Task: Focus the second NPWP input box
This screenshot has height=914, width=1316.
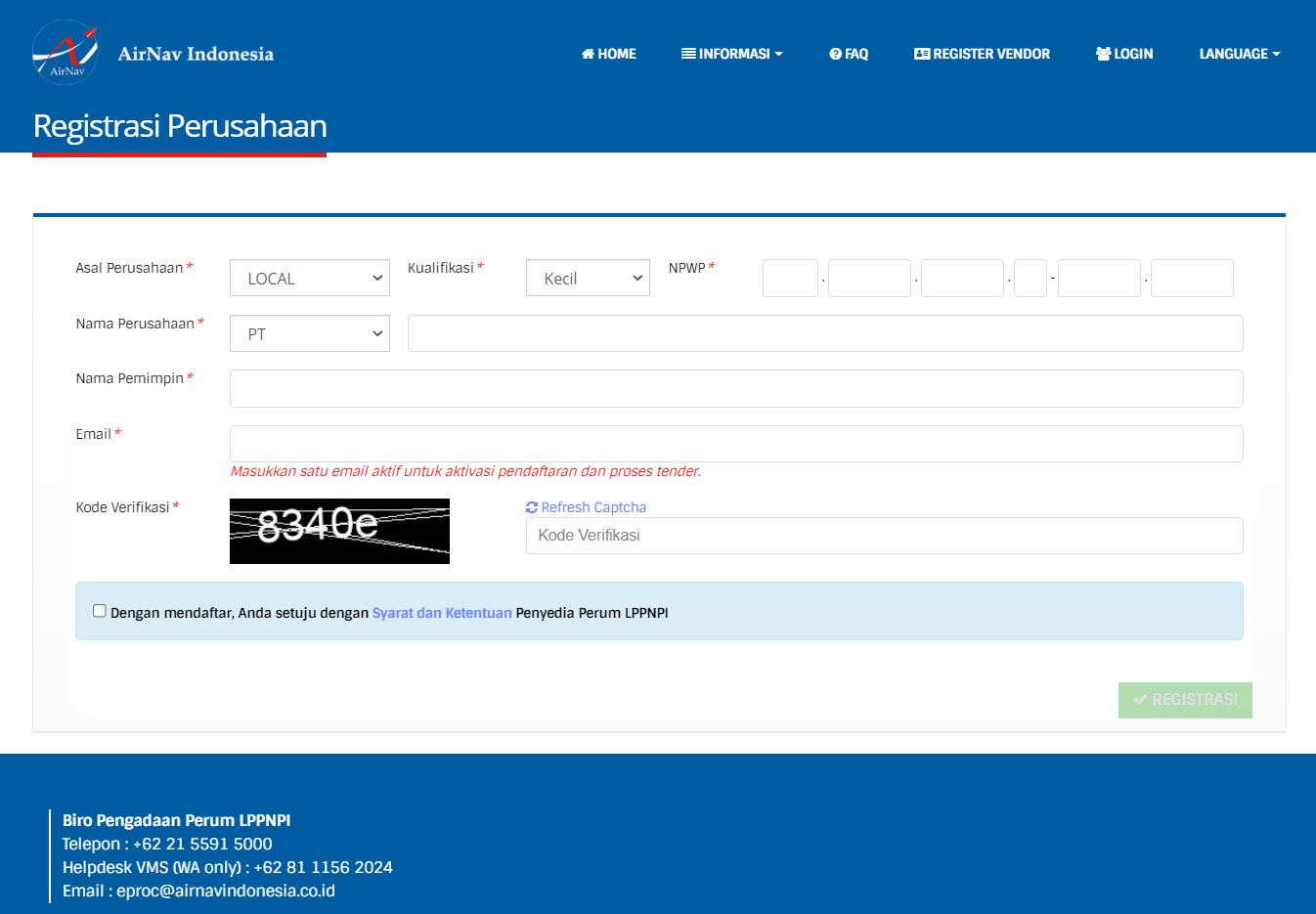Action: tap(869, 278)
